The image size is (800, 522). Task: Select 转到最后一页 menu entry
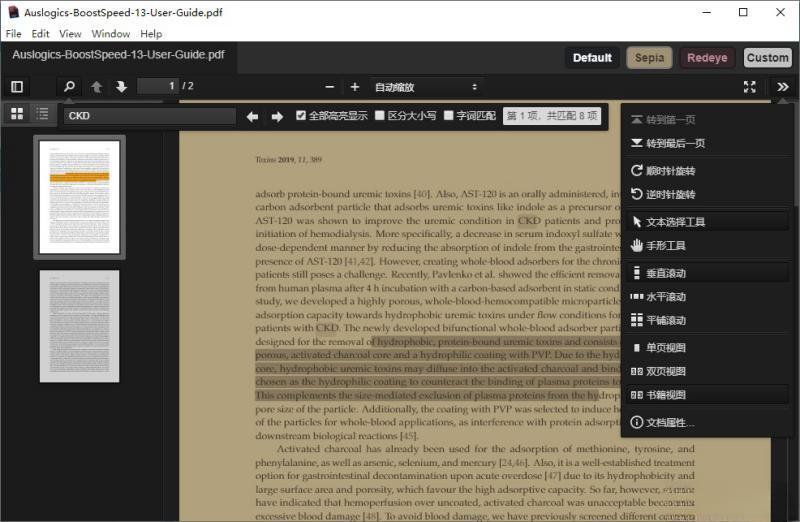pyautogui.click(x=707, y=143)
